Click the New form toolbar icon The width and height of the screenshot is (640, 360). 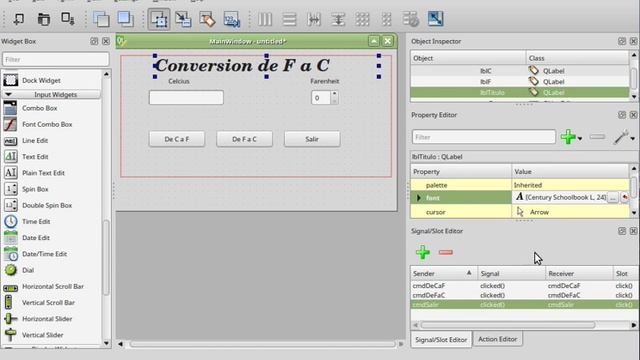(18, 19)
